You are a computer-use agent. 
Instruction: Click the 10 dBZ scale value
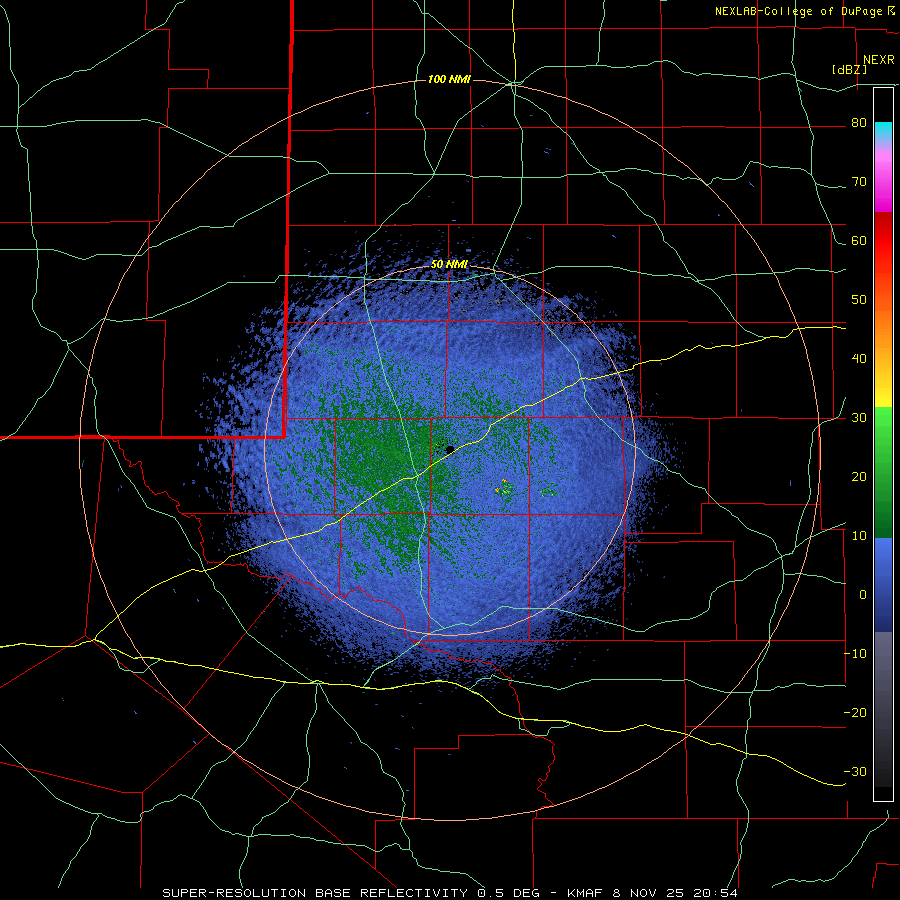click(859, 536)
